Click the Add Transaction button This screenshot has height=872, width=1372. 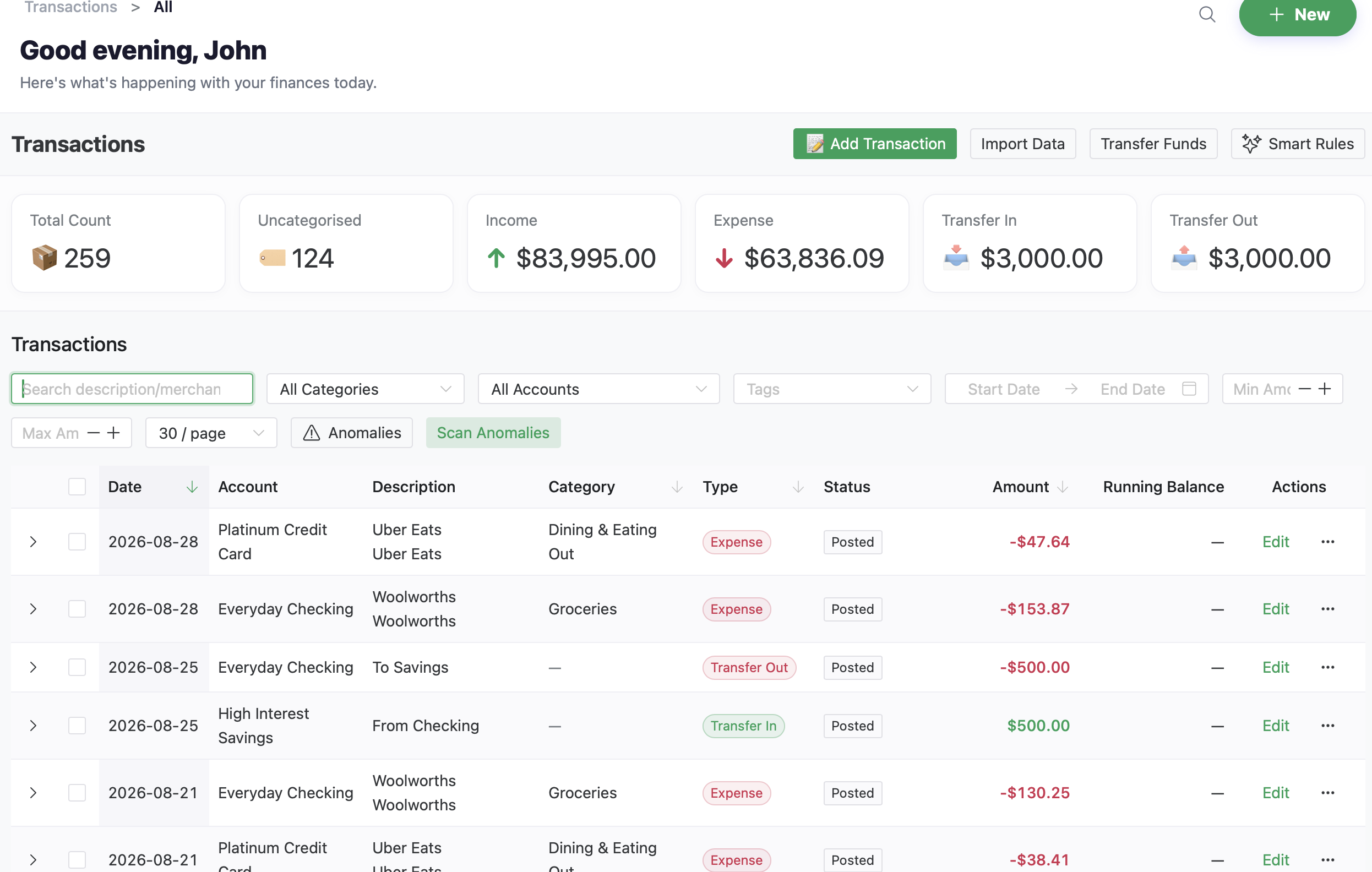tap(875, 144)
